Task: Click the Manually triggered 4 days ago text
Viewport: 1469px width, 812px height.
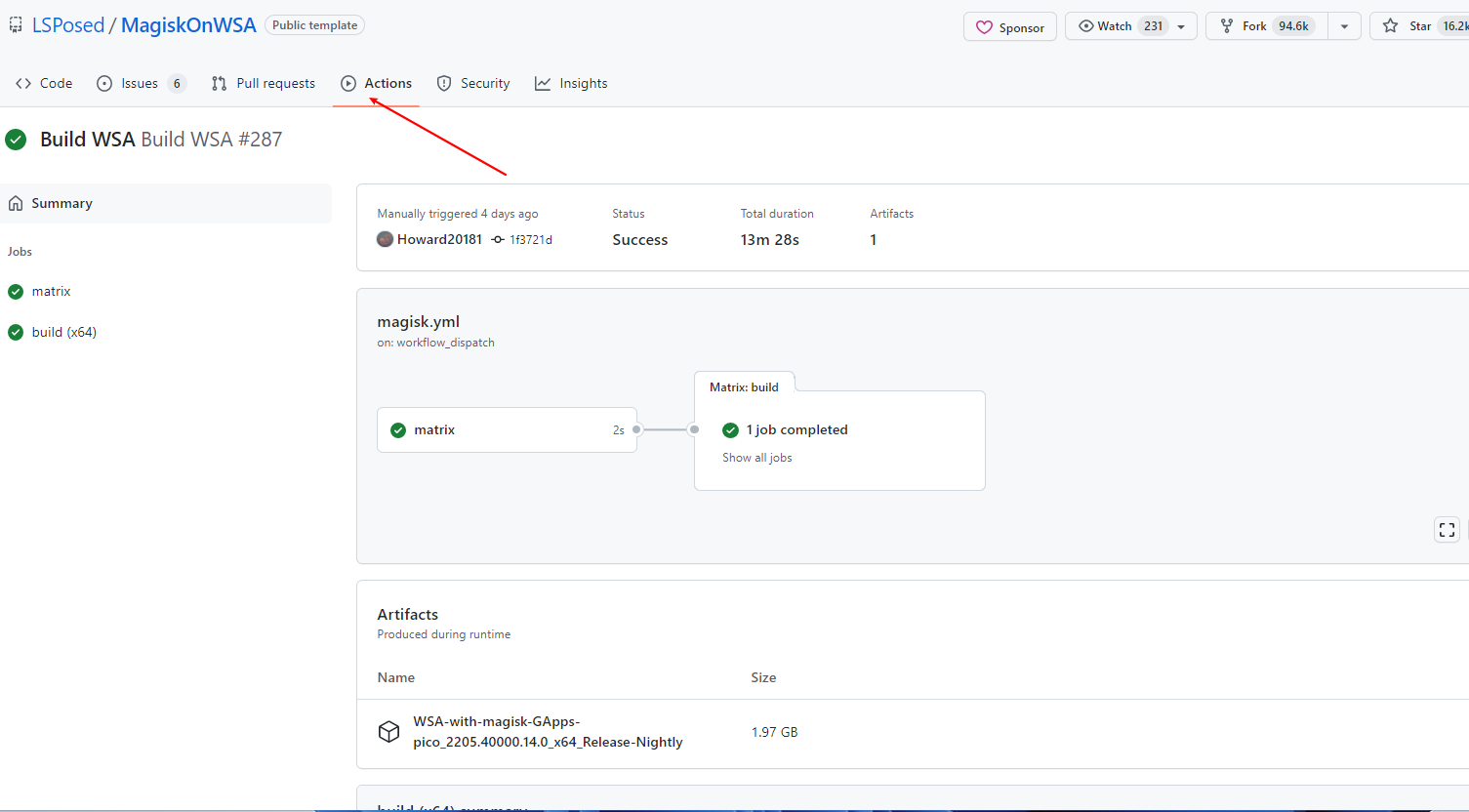Action: click(458, 214)
